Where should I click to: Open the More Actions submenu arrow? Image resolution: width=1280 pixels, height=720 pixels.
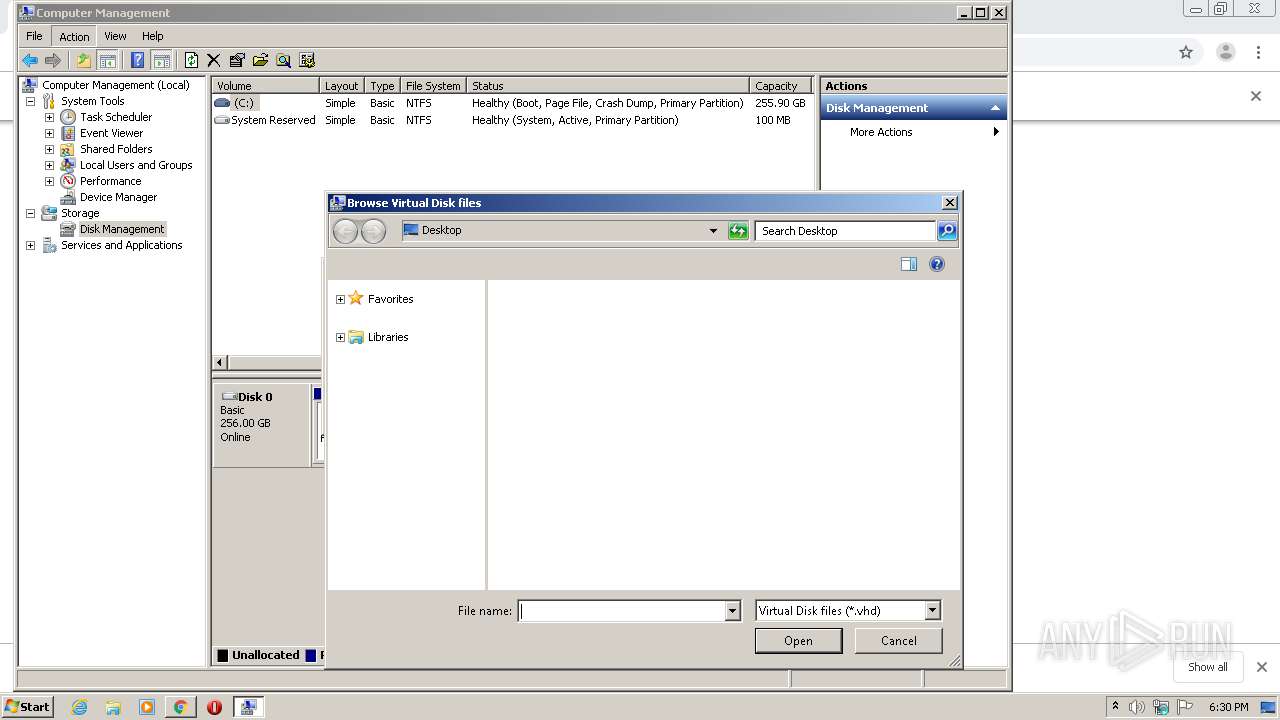[x=996, y=132]
